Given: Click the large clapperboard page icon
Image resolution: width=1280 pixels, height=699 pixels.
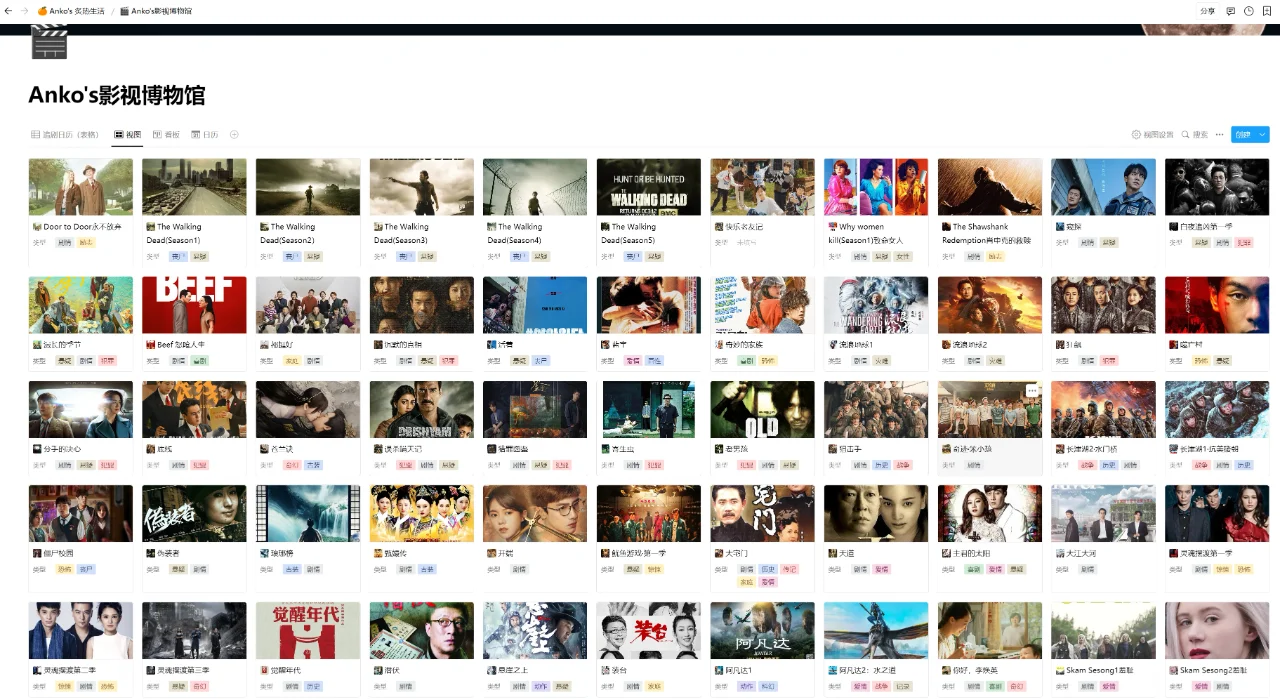Looking at the screenshot, I should [x=49, y=42].
